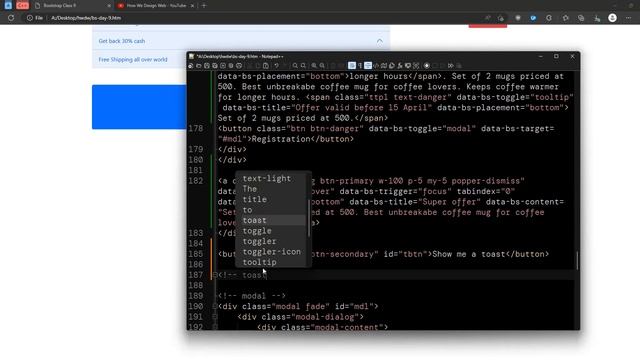The image size is (640, 360).
Task: Open folder as workspace toolbar icon
Action: point(407,66)
